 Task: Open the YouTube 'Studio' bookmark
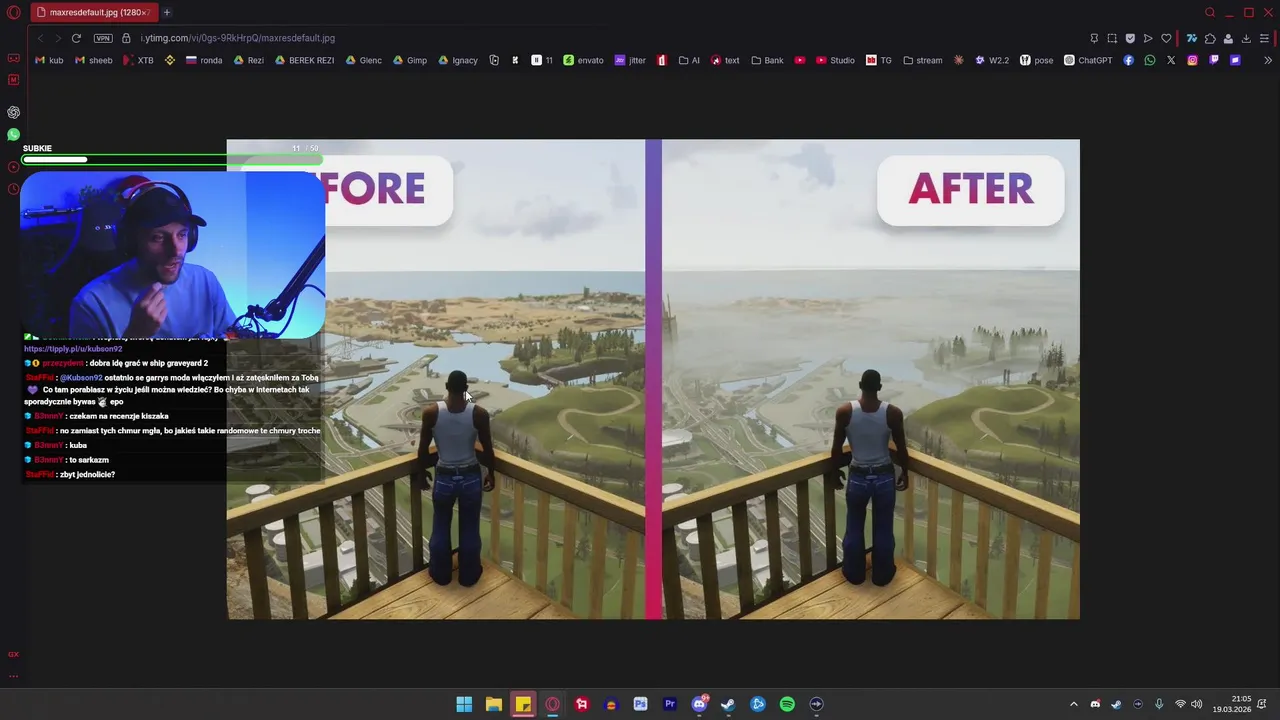click(x=835, y=60)
